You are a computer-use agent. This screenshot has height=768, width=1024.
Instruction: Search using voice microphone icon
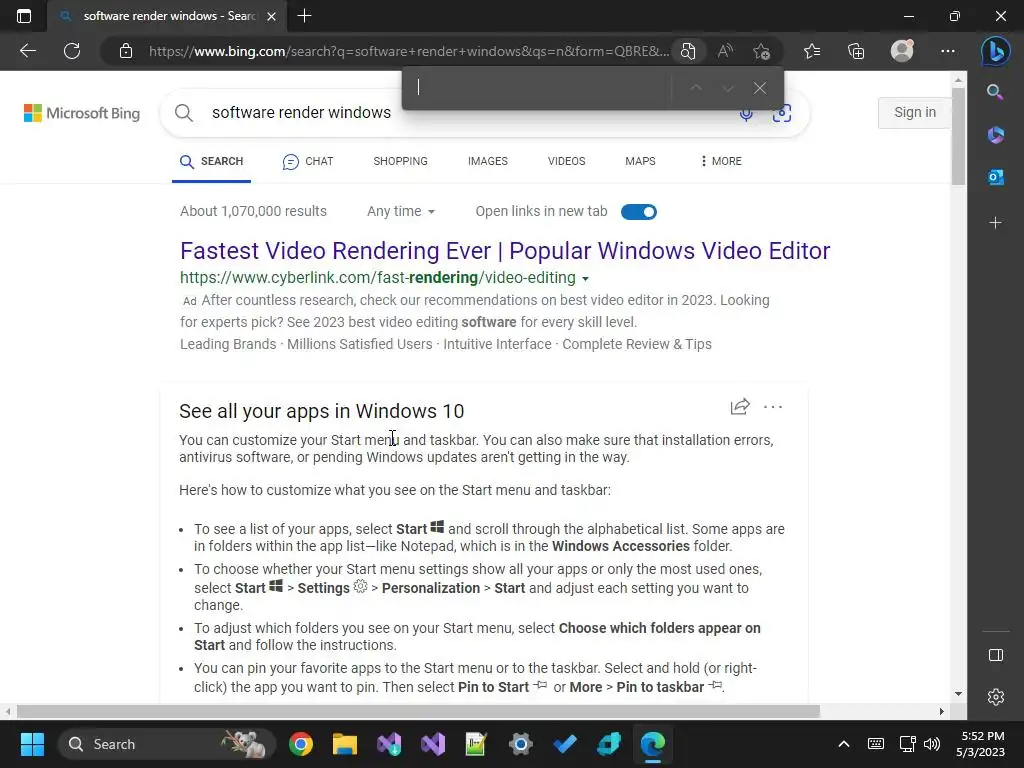pos(746,114)
